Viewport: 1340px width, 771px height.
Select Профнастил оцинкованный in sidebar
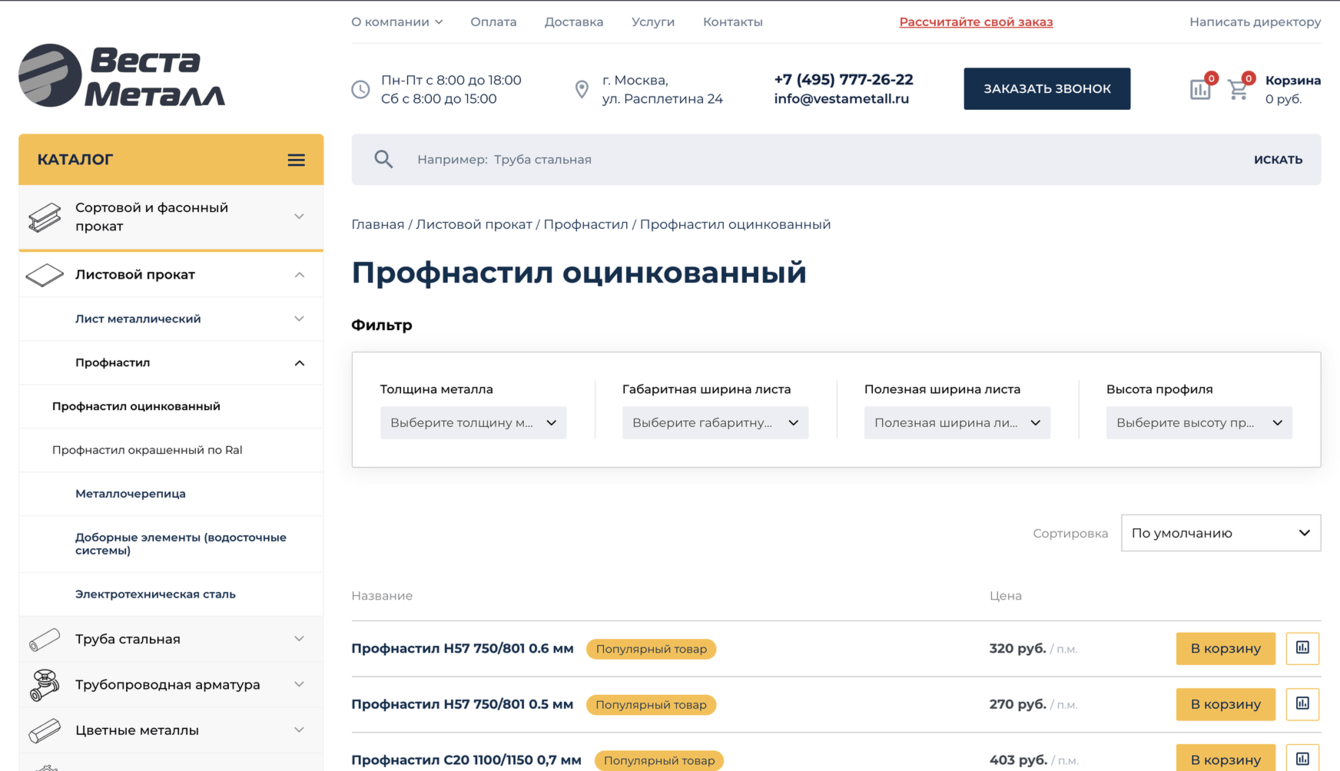[136, 406]
